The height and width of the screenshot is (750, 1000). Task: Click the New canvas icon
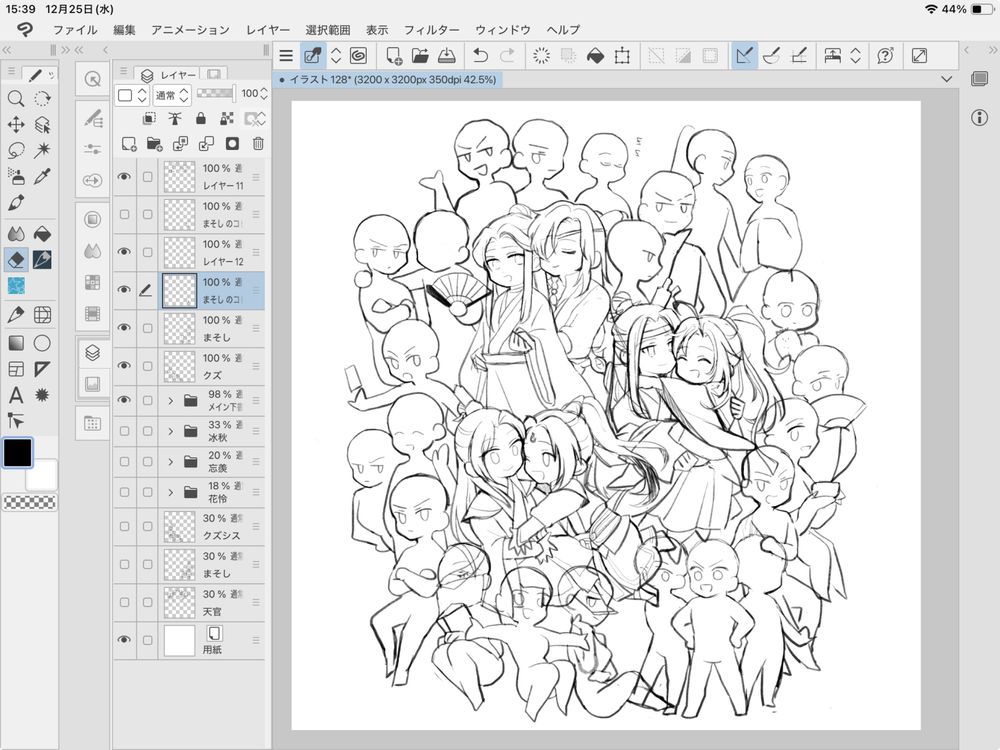click(x=393, y=56)
